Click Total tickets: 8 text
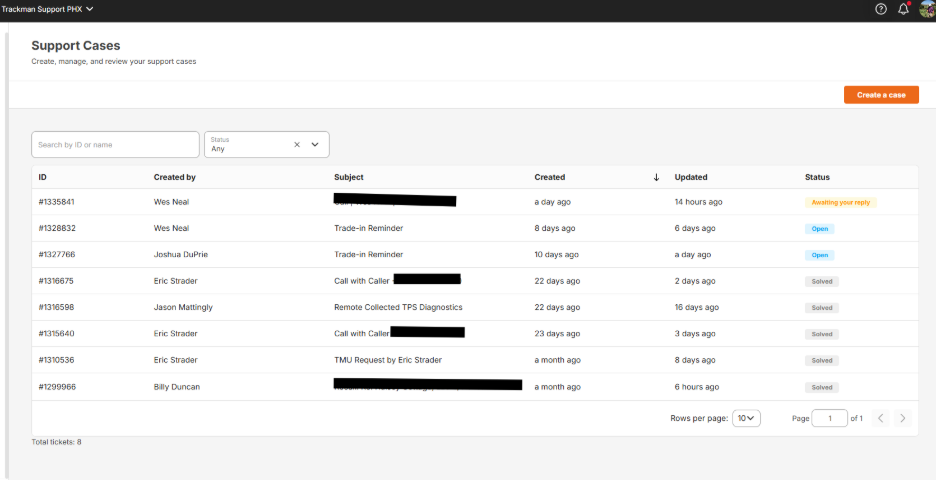936x480 pixels. [56, 442]
